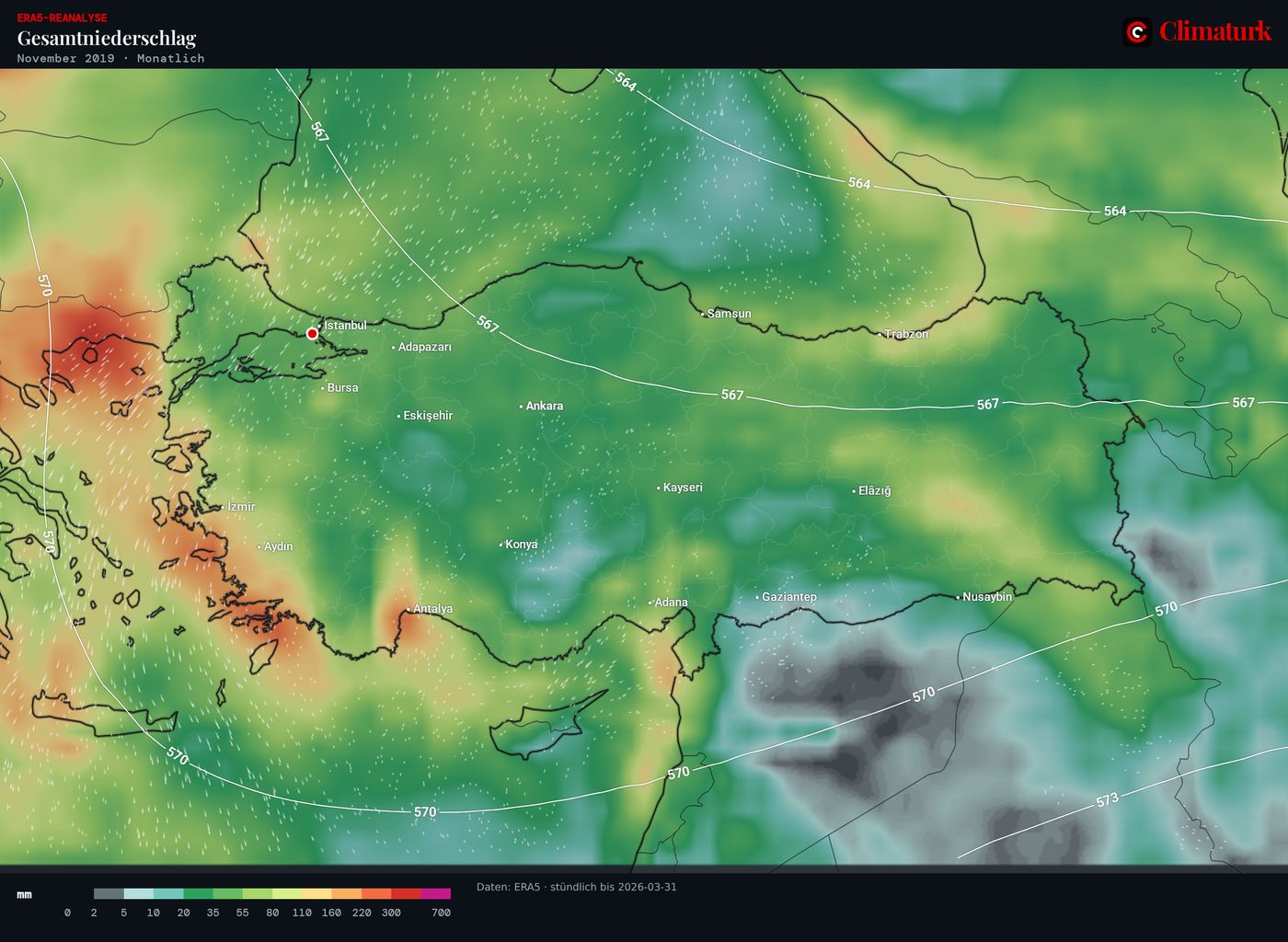Select the Bursa city label
1288x942 pixels.
click(x=342, y=387)
